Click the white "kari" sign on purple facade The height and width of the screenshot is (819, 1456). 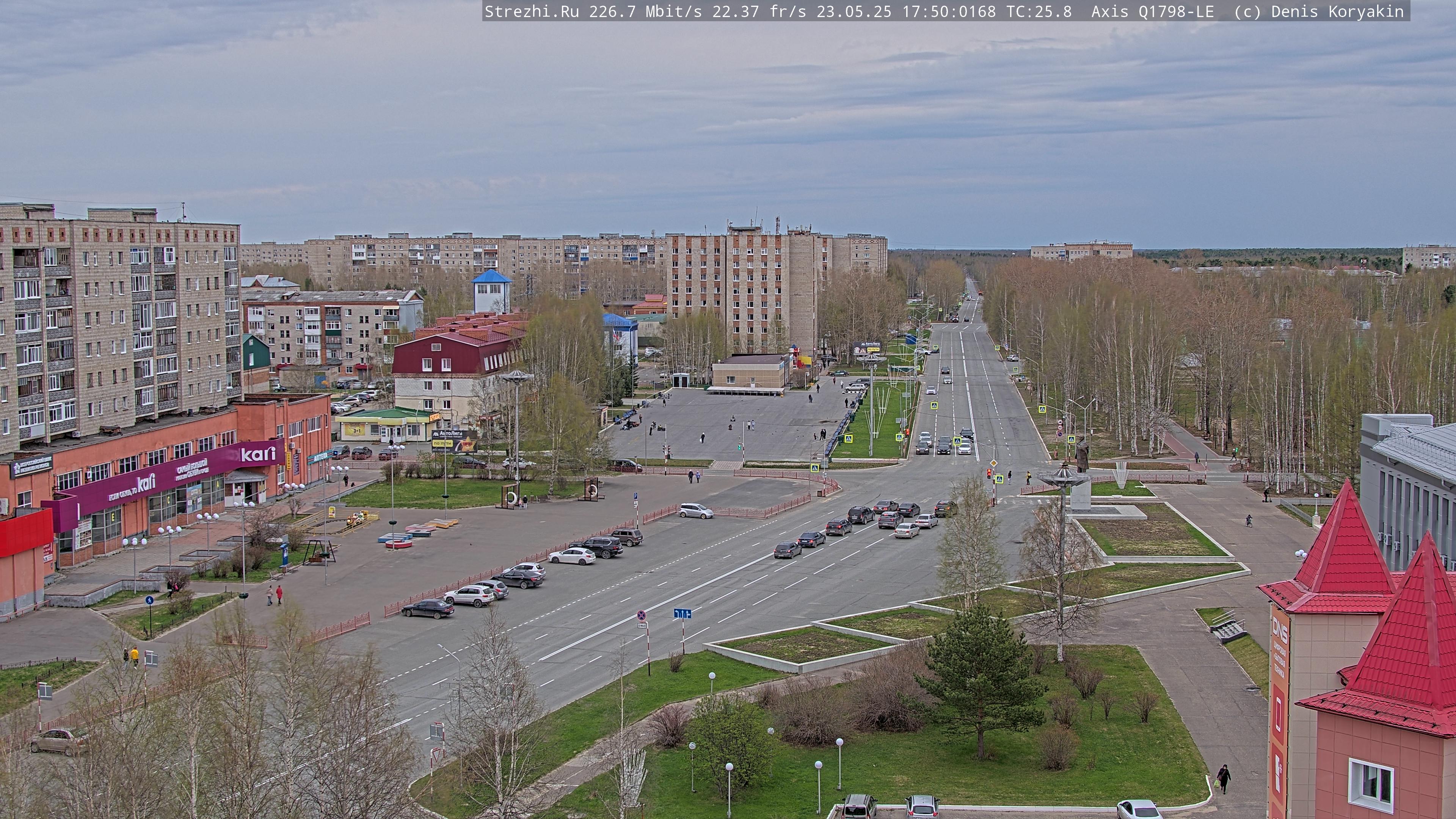258,454
